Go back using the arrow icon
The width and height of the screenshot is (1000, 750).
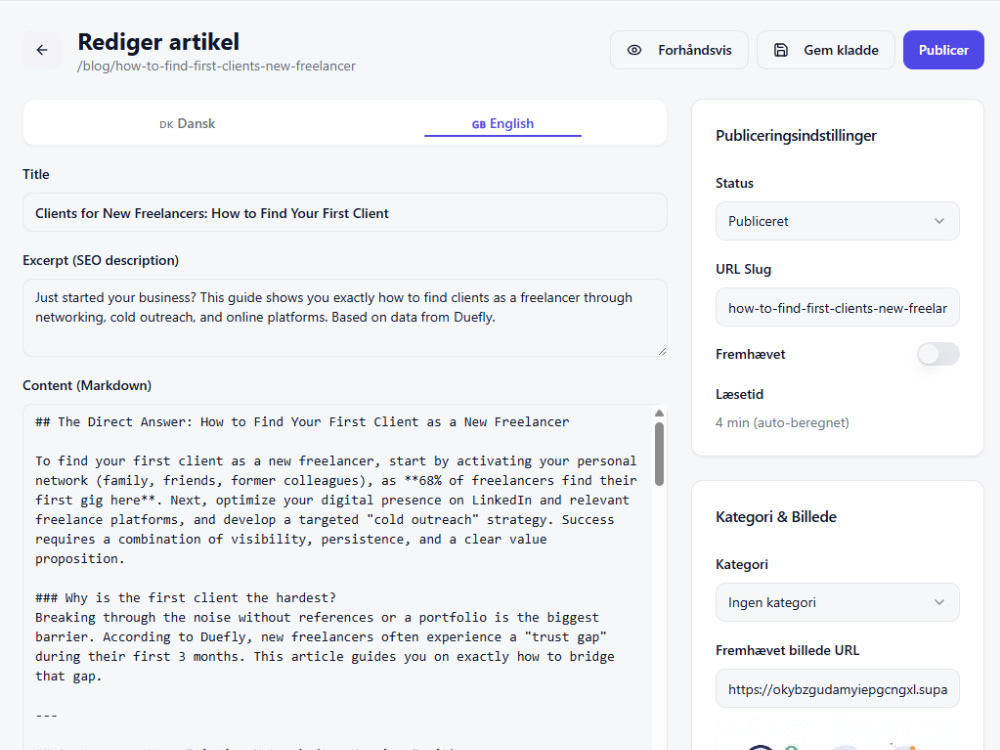pos(42,50)
